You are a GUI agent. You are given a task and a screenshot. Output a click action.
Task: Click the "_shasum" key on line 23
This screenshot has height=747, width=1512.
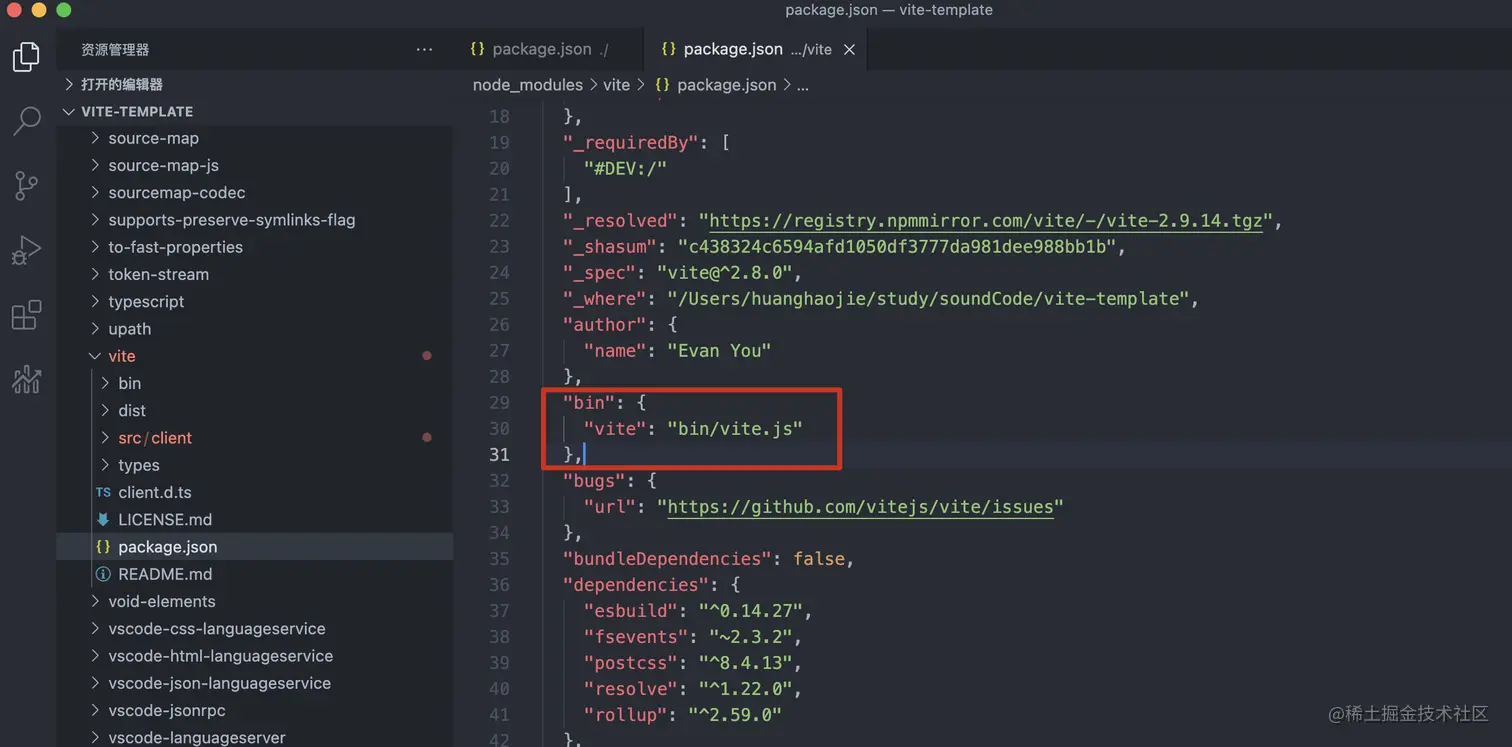pyautogui.click(x=608, y=246)
